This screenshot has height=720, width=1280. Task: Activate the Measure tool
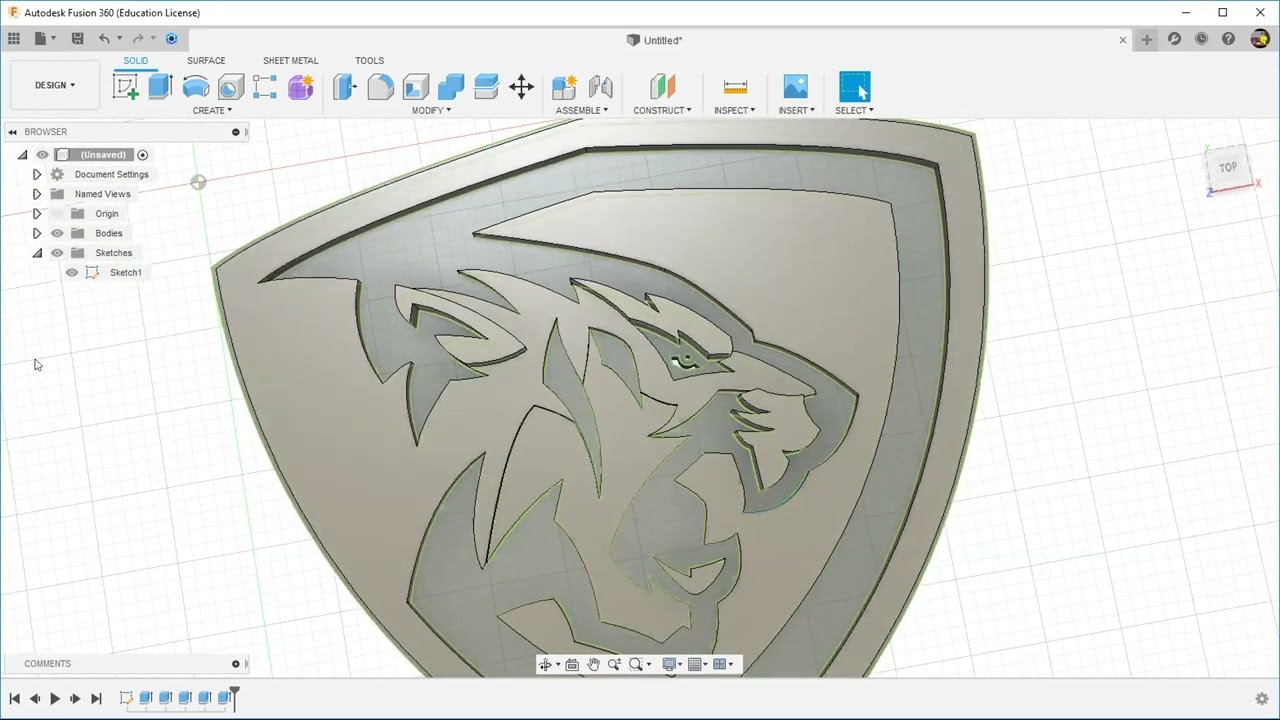pos(735,87)
